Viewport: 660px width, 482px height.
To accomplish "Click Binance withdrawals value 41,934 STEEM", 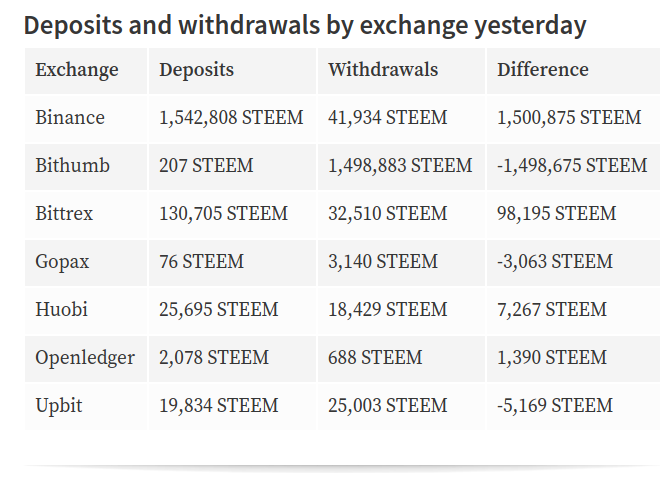I will [388, 117].
